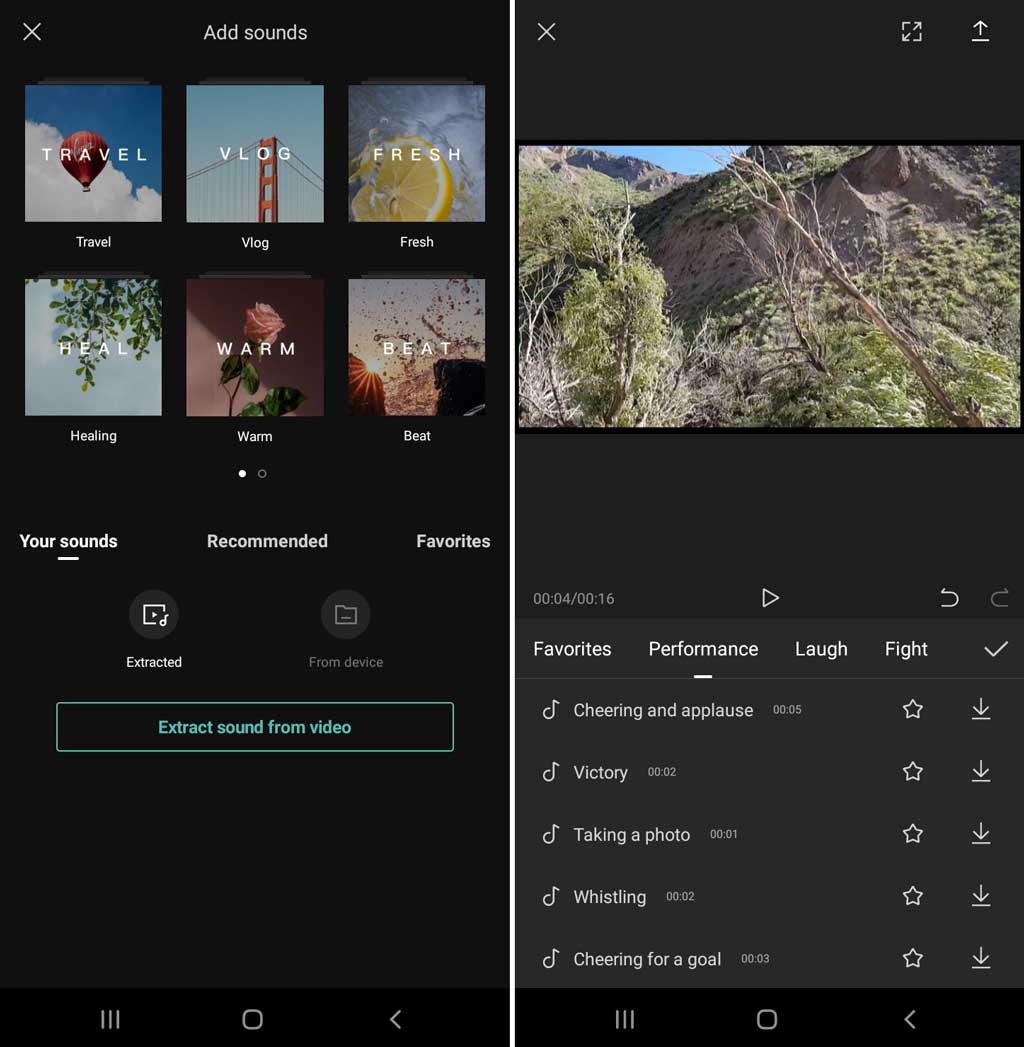Favorite Cheering for a goal with star
The height and width of the screenshot is (1047, 1024).
coord(913,958)
